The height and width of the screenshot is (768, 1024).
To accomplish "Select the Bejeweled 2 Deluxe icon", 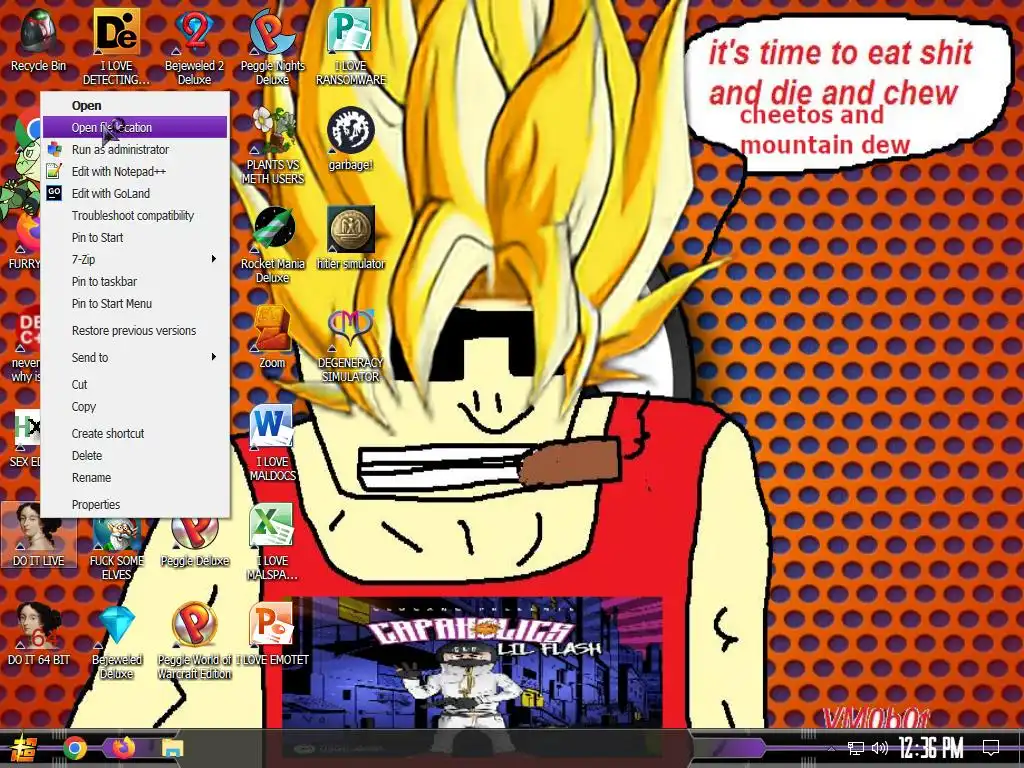I will click(194, 46).
